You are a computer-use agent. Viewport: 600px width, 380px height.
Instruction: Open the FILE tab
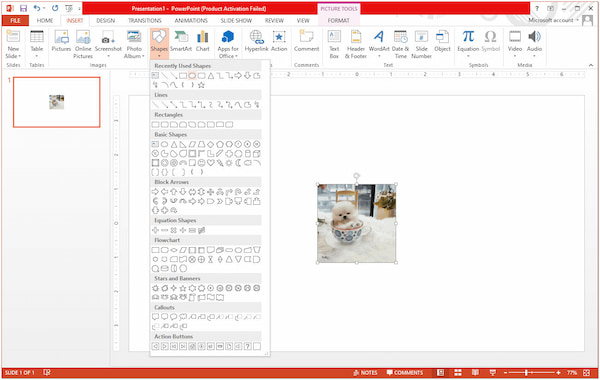point(15,20)
